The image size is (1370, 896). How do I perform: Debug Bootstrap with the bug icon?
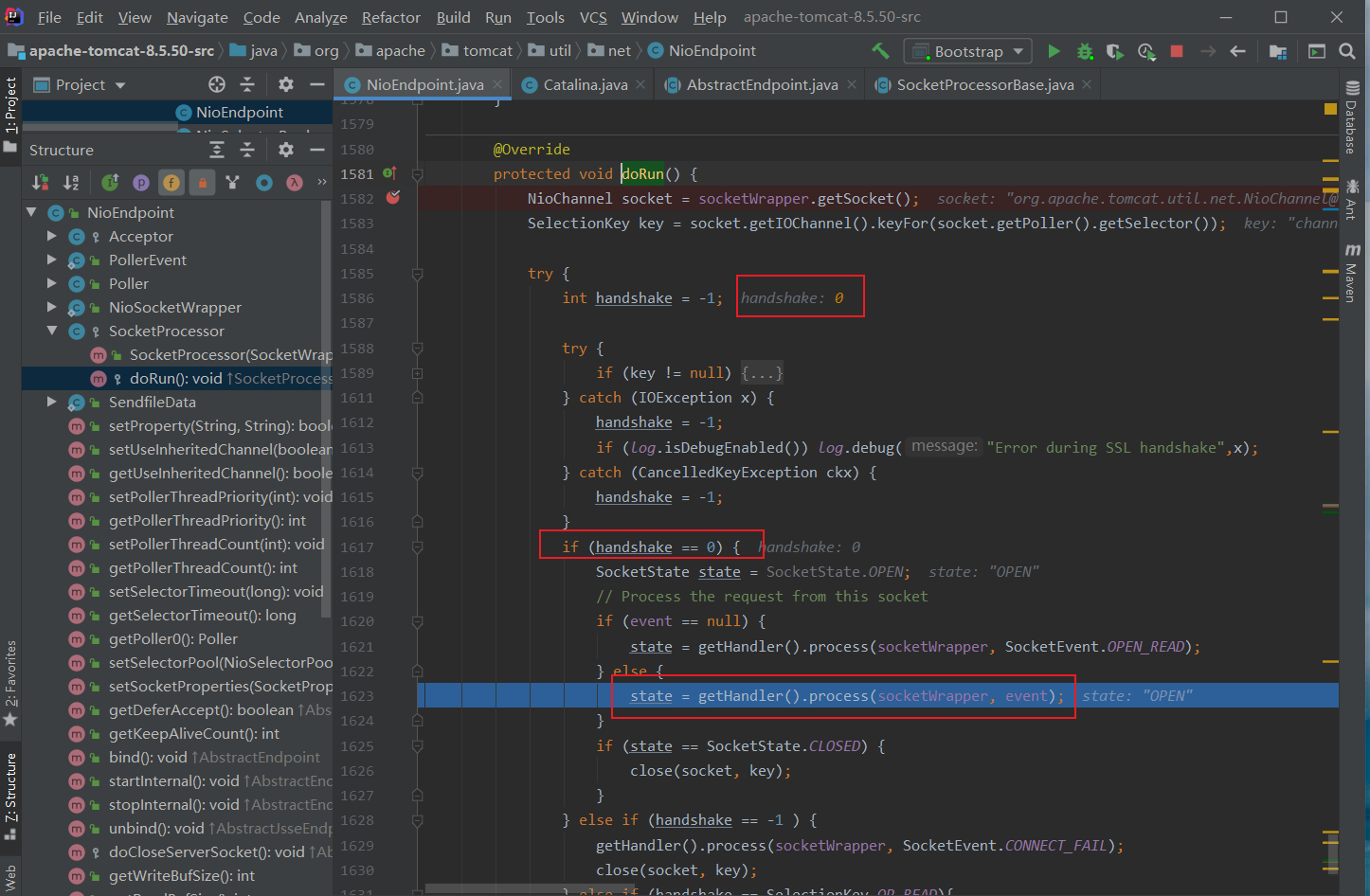coord(1085,51)
